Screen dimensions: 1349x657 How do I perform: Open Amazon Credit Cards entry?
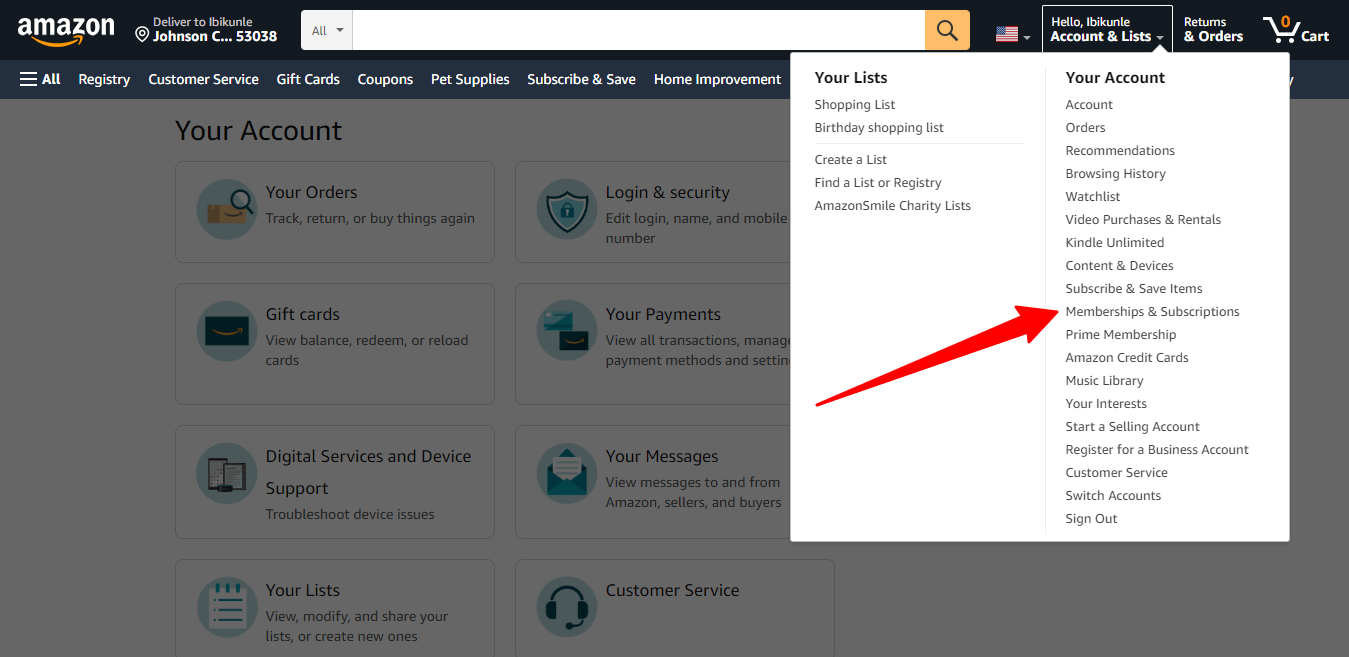tap(1127, 358)
